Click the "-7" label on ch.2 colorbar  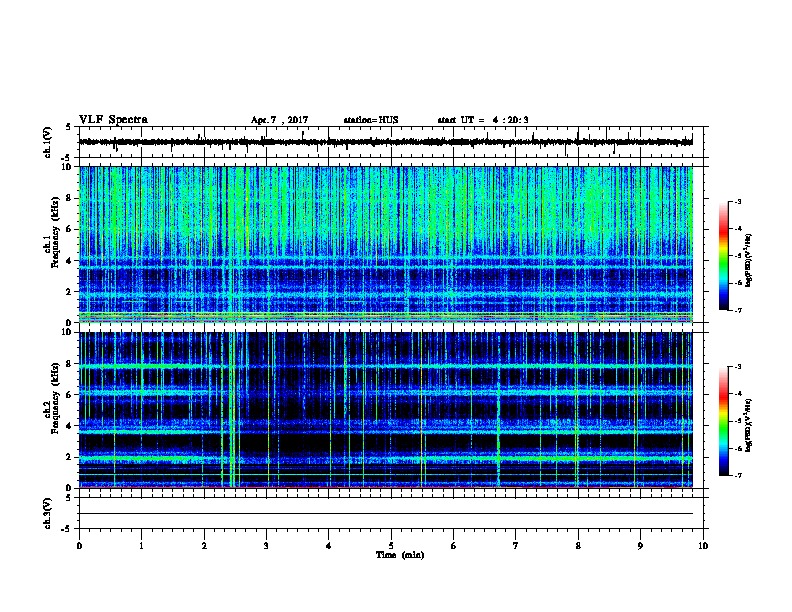click(737, 475)
